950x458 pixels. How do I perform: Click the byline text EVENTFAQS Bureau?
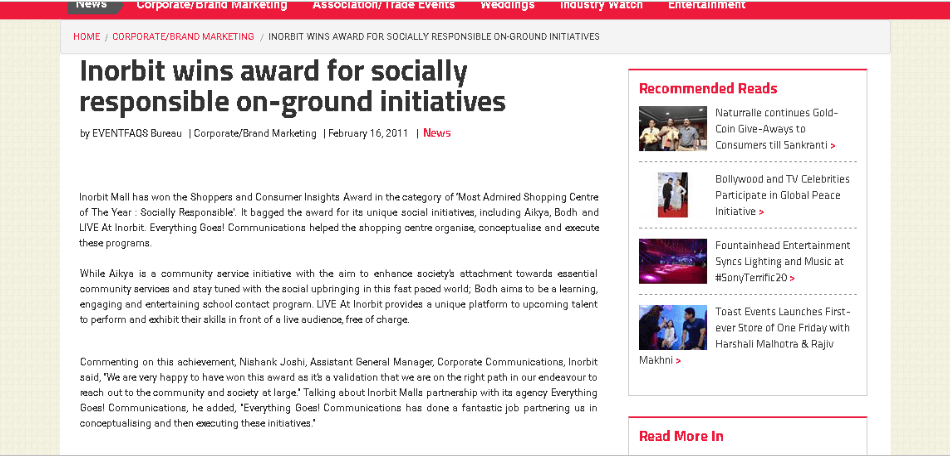[137, 133]
